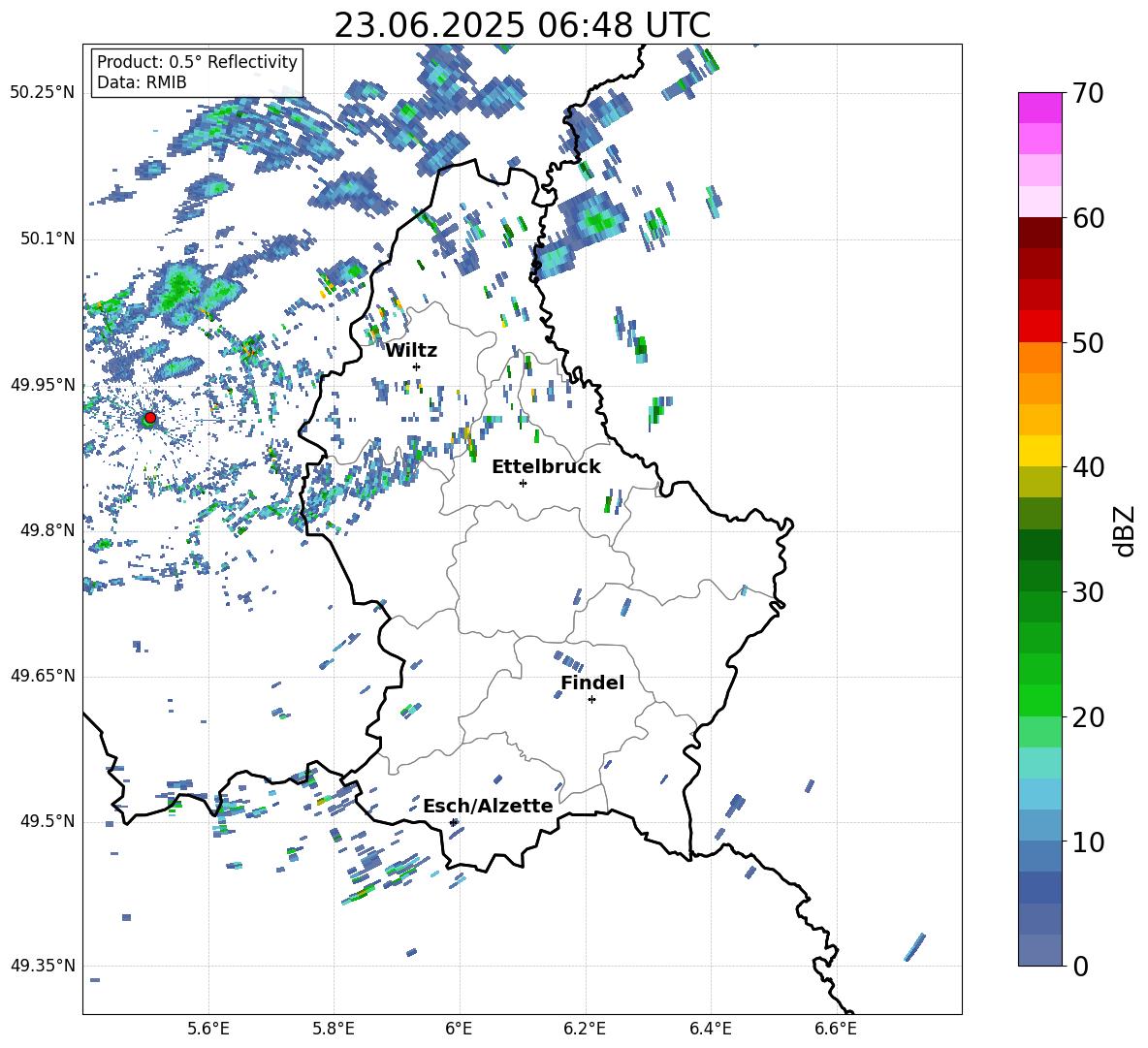Click the Wiltz city label
Viewport: 1148px width, 1048px height.
coord(411,351)
